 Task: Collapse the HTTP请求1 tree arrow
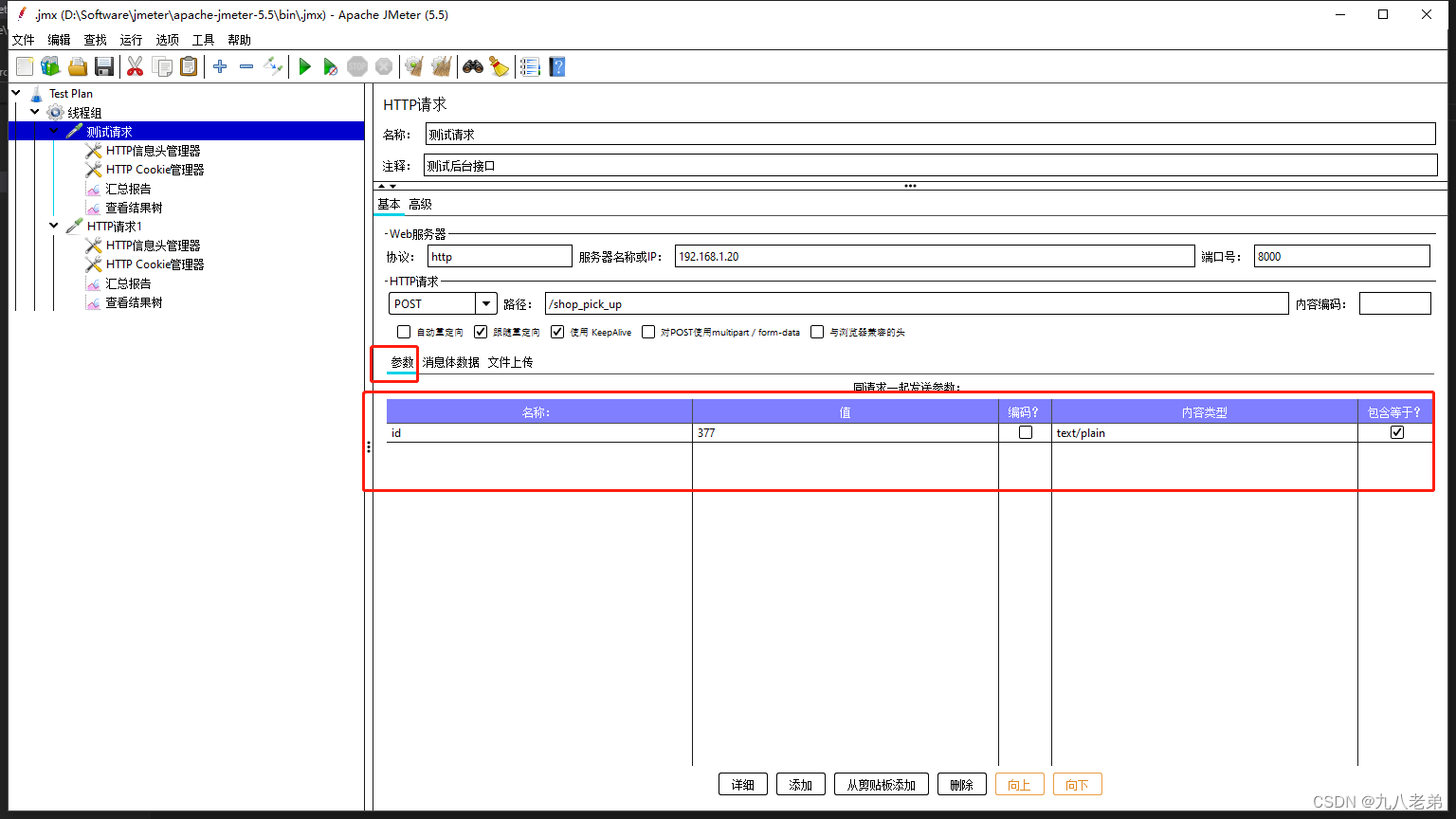[54, 226]
